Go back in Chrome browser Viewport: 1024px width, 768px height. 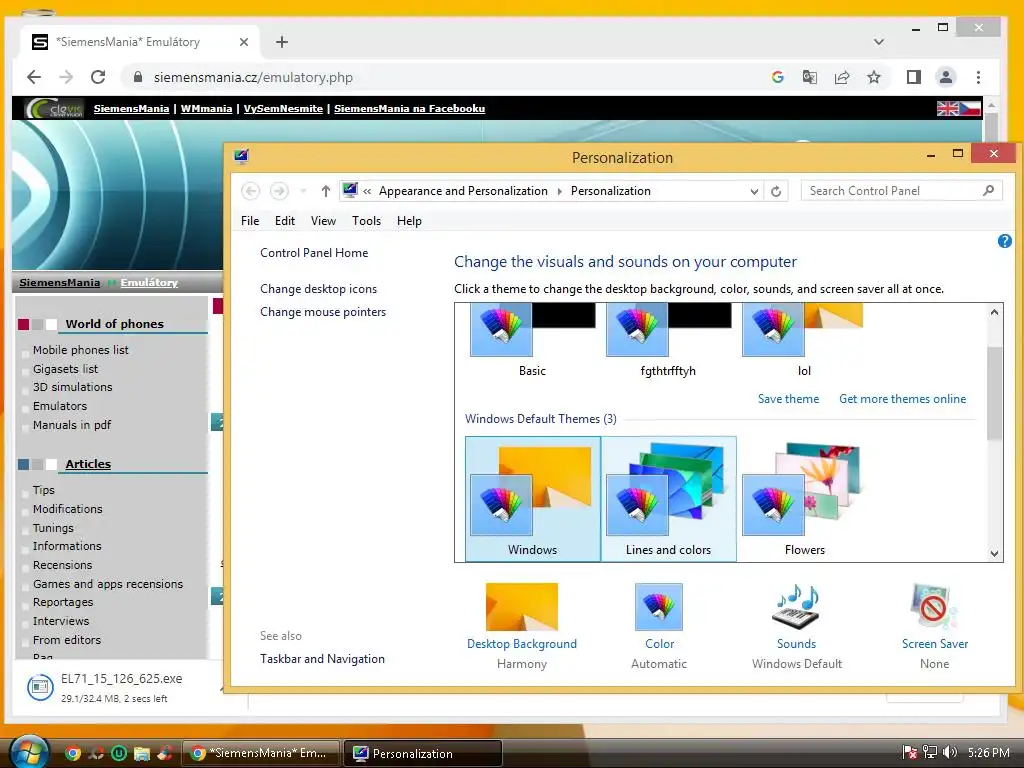pos(34,77)
